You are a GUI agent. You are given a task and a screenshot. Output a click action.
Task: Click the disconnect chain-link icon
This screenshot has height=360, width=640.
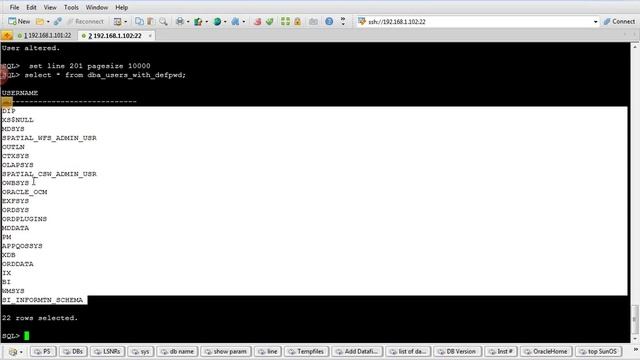tap(58, 21)
